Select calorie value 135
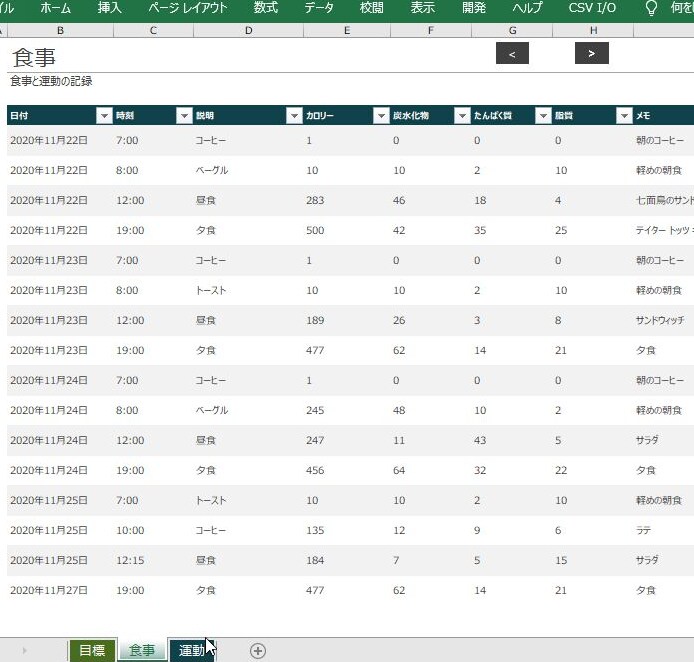The height and width of the screenshot is (662, 694). (315, 531)
